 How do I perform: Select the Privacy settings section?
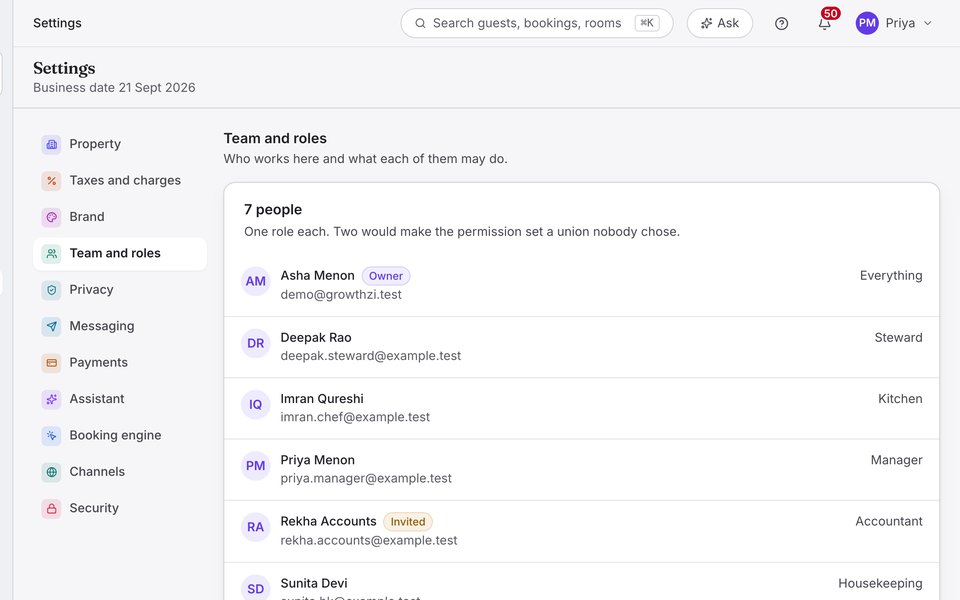119,290
